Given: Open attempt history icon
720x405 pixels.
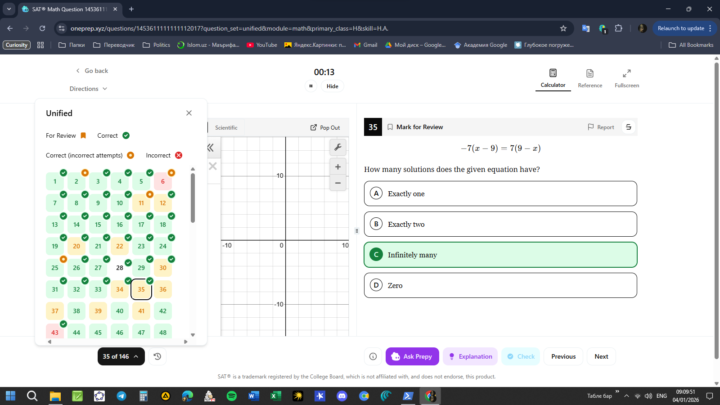Looking at the screenshot, I should pyautogui.click(x=157, y=356).
